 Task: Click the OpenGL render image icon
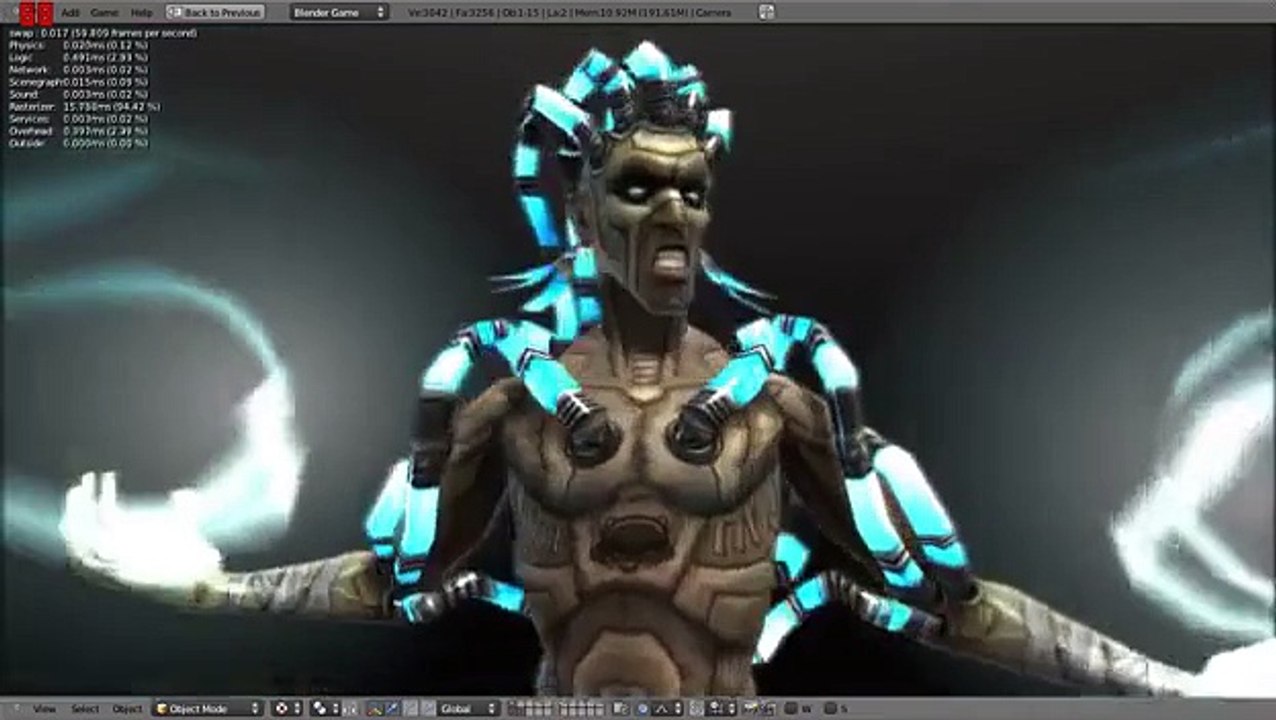[750, 709]
